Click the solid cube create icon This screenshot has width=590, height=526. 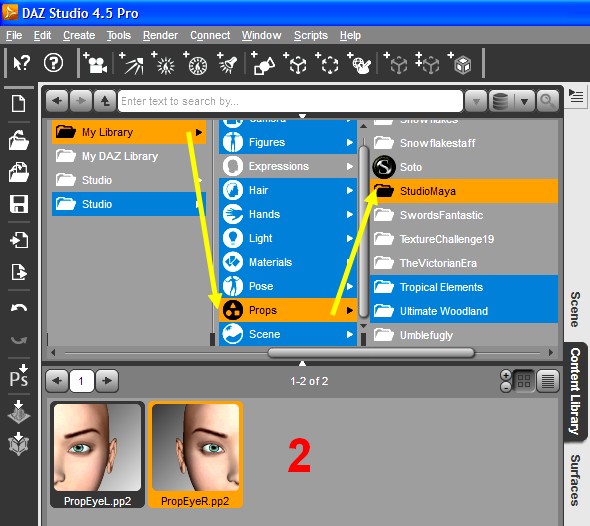pyautogui.click(x=459, y=63)
